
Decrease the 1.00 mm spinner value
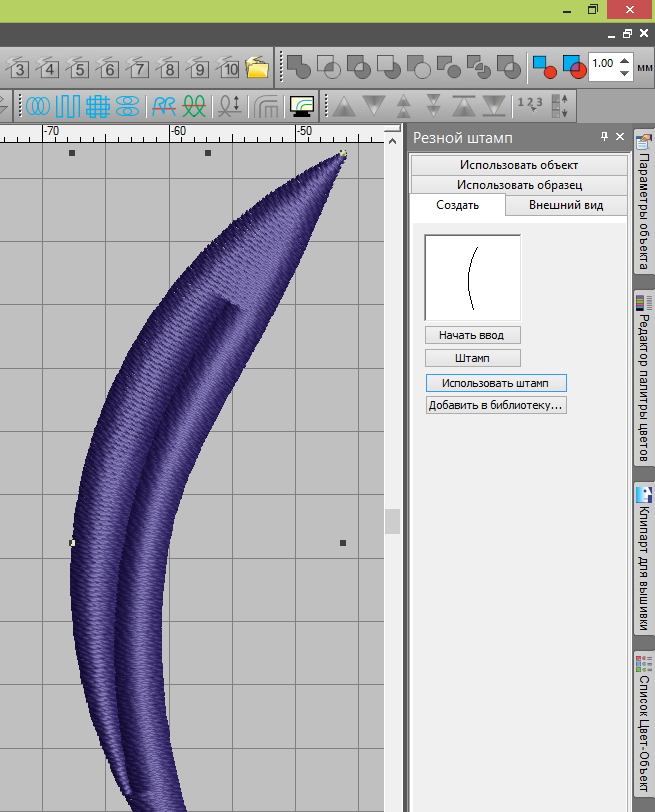tap(625, 72)
